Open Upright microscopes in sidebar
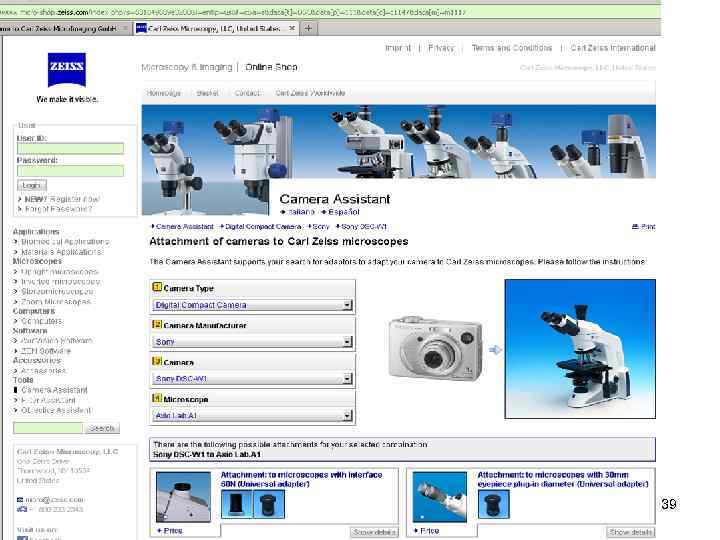This screenshot has height=540, width=720. pos(59,272)
